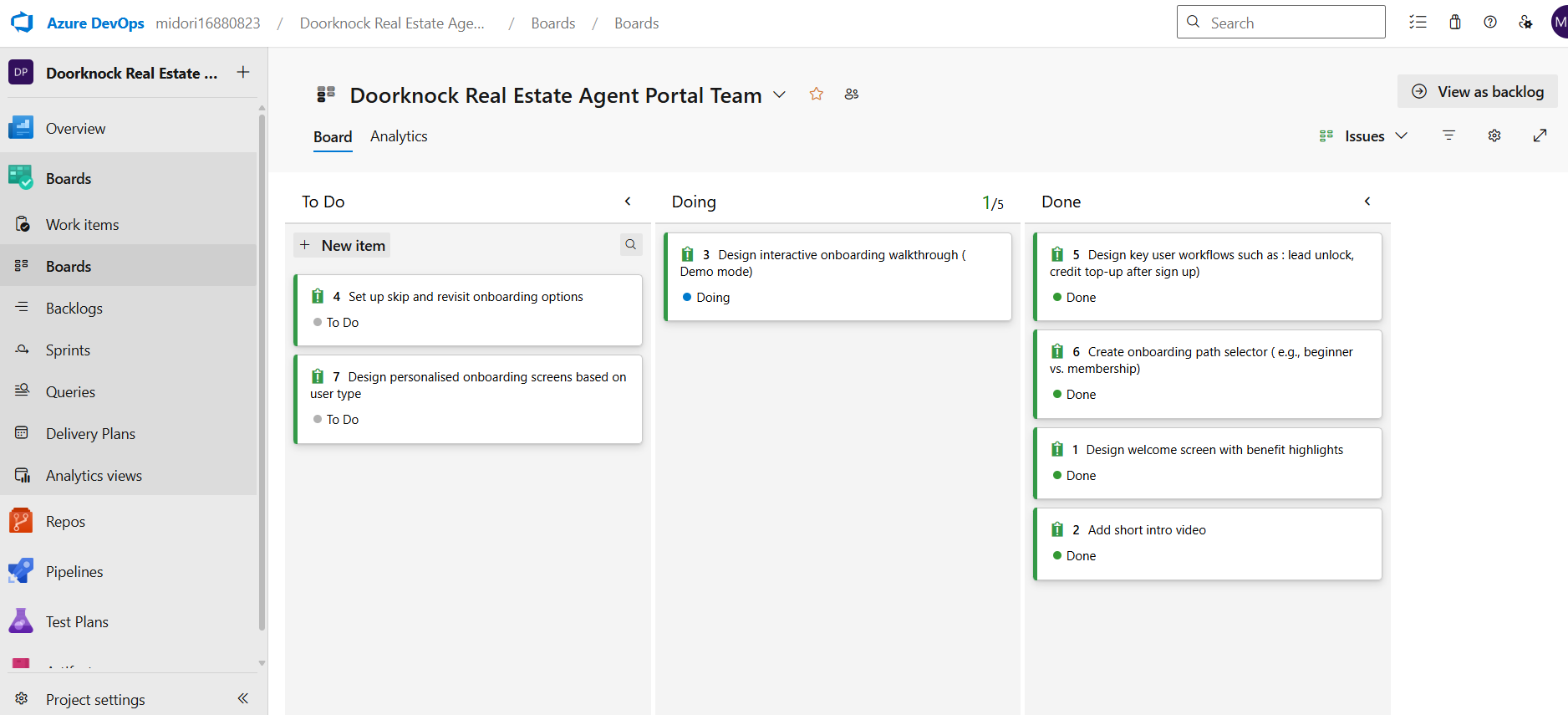Switch to the Board tab
1568x715 pixels.
(333, 137)
